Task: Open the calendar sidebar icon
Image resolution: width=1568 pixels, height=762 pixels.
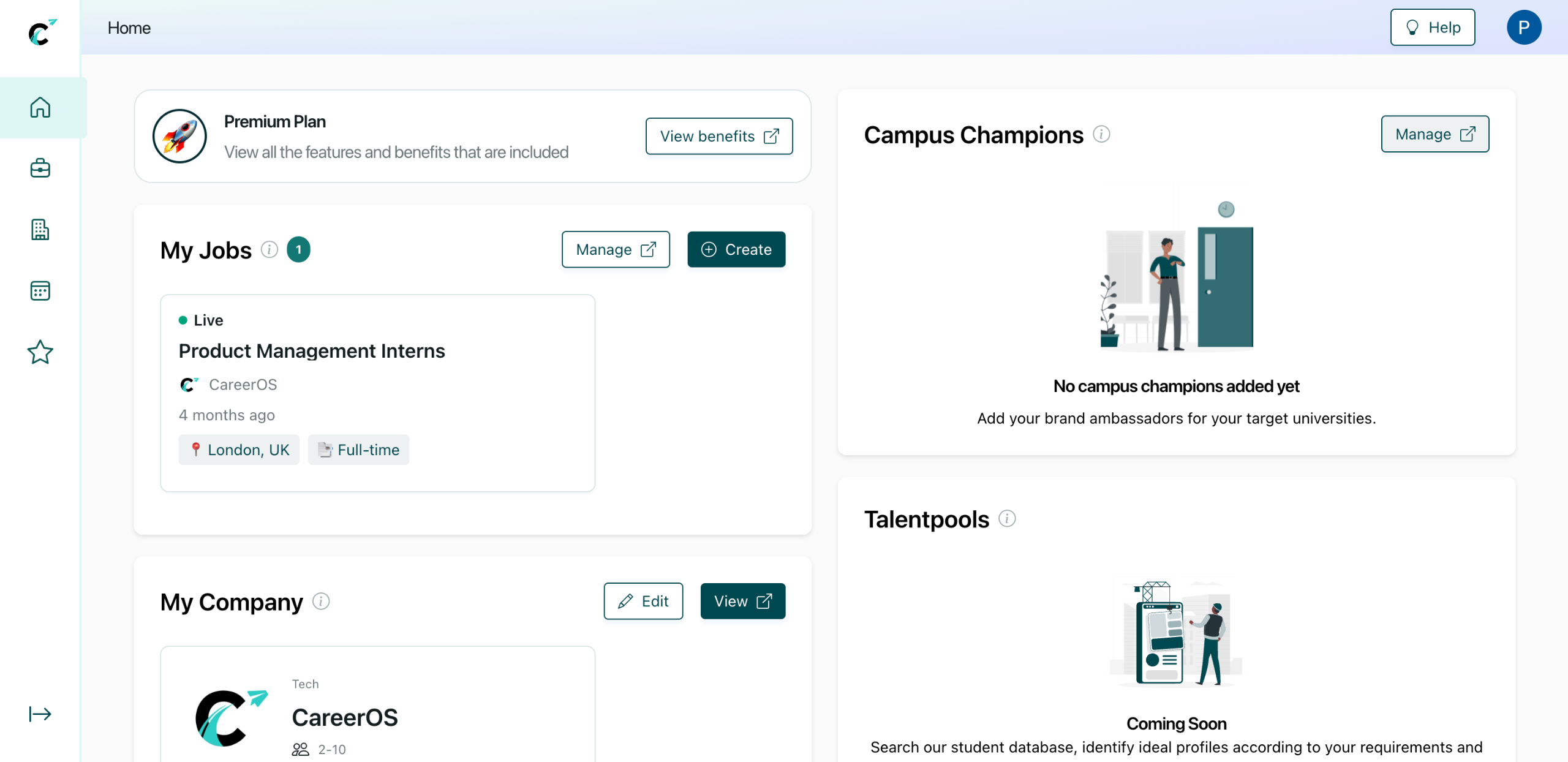Action: tap(40, 291)
